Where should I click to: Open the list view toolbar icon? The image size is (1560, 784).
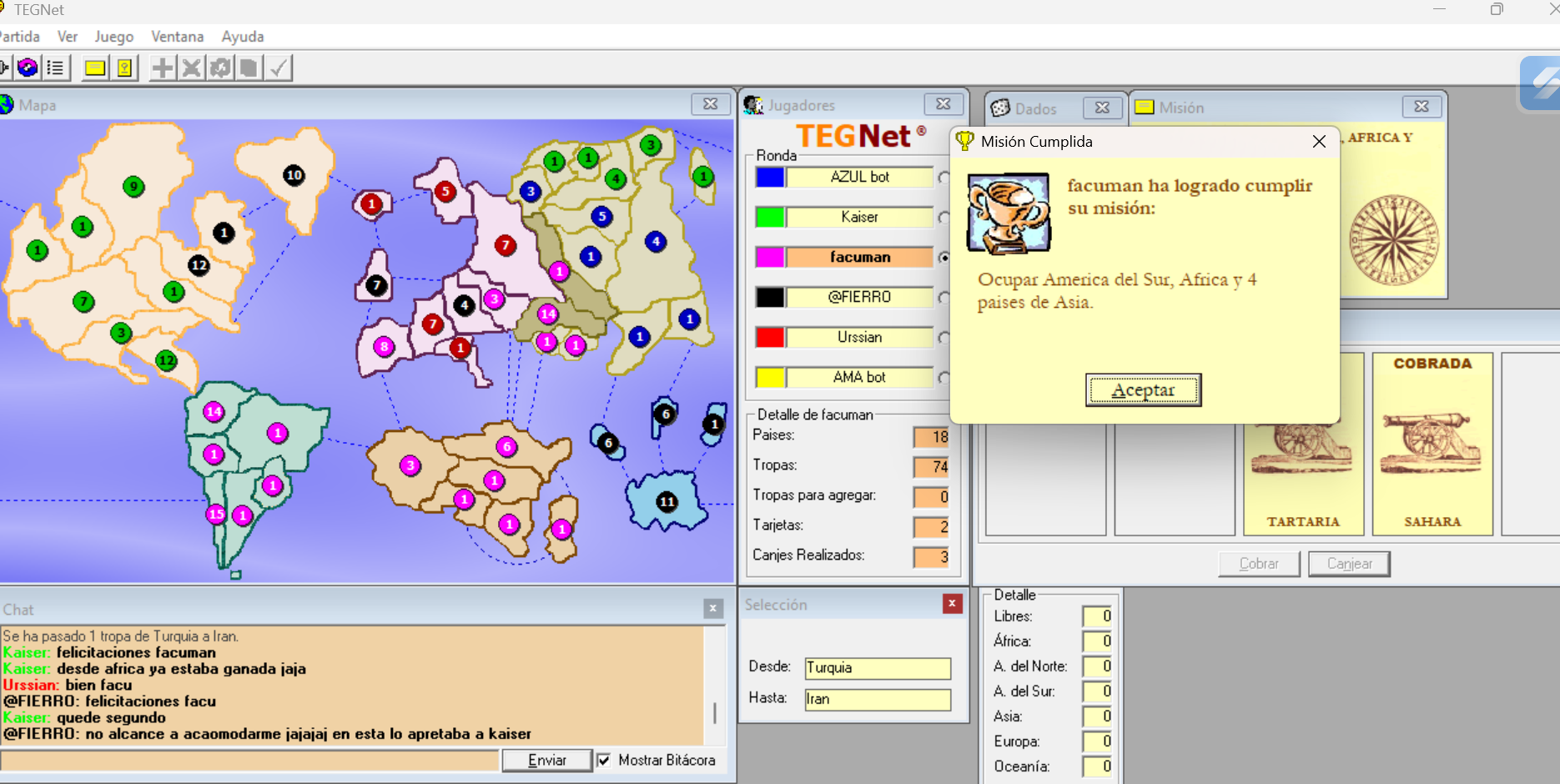56,68
